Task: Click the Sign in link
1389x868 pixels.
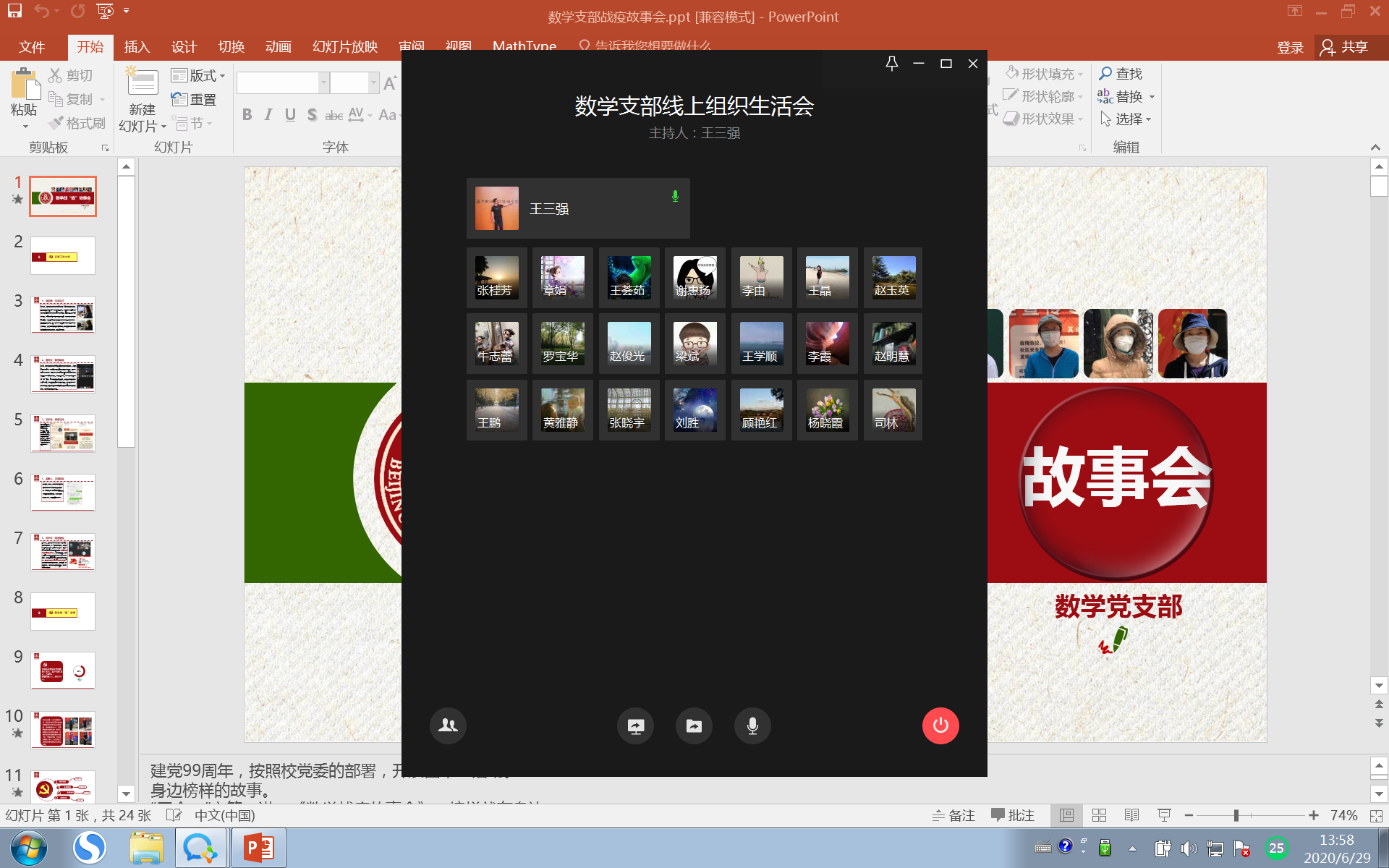Action: 1290,47
